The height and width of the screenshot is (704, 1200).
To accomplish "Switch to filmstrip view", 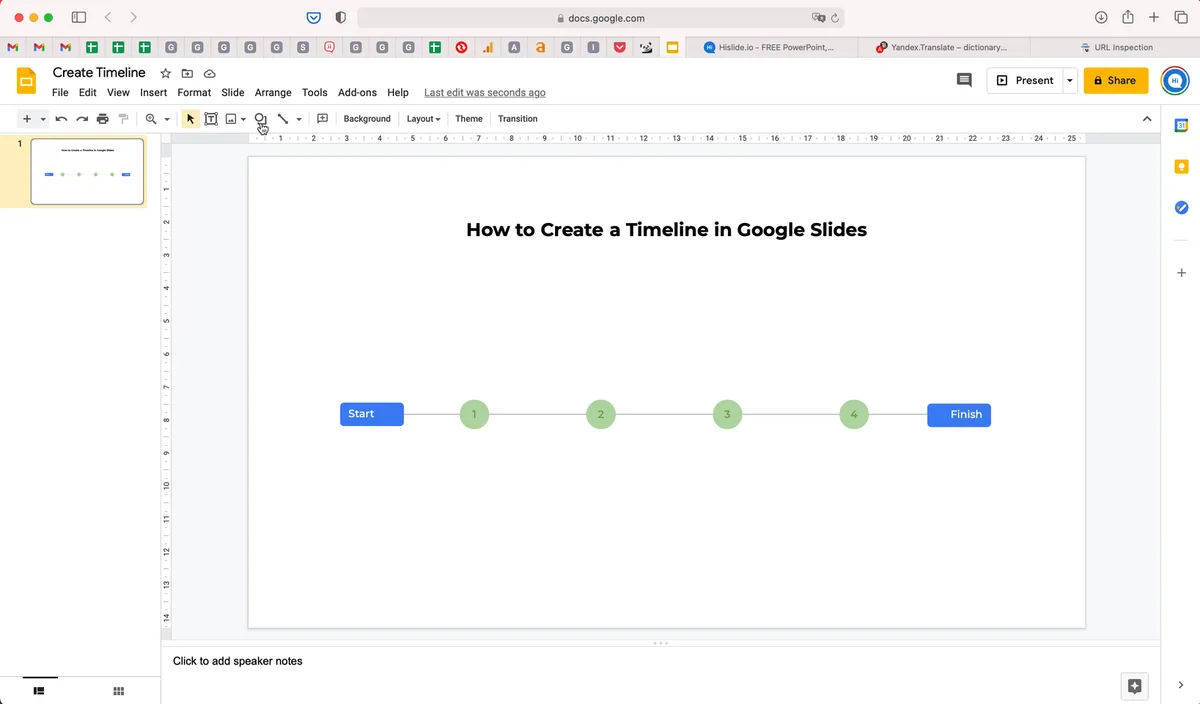I will (x=39, y=691).
